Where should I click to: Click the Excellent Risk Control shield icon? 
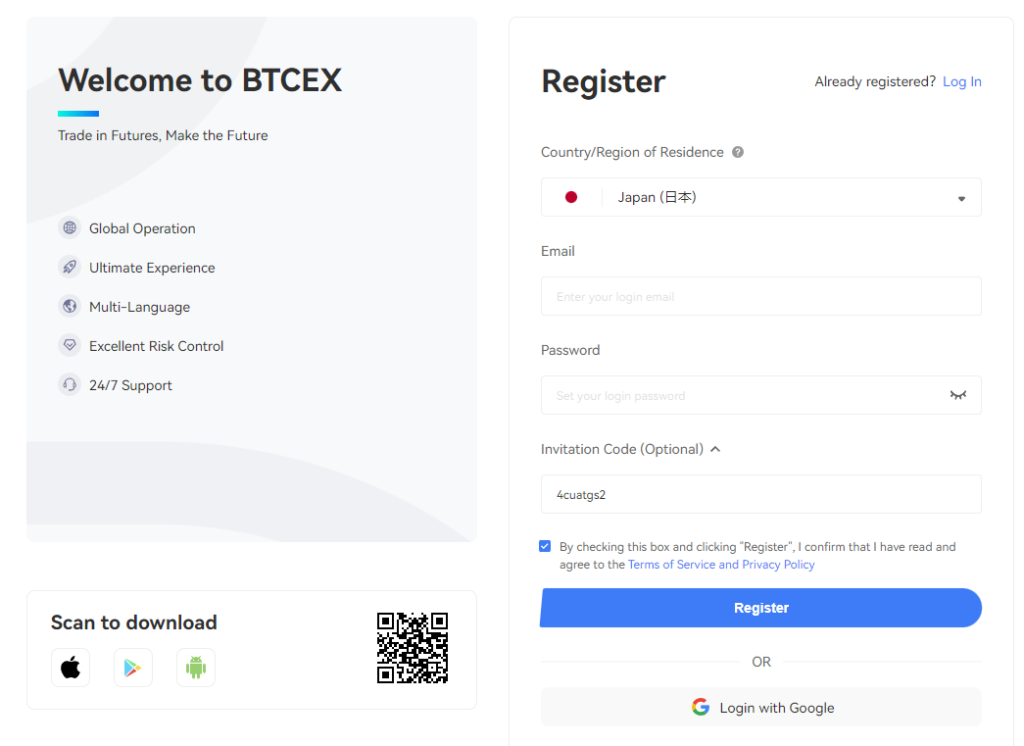coord(70,346)
